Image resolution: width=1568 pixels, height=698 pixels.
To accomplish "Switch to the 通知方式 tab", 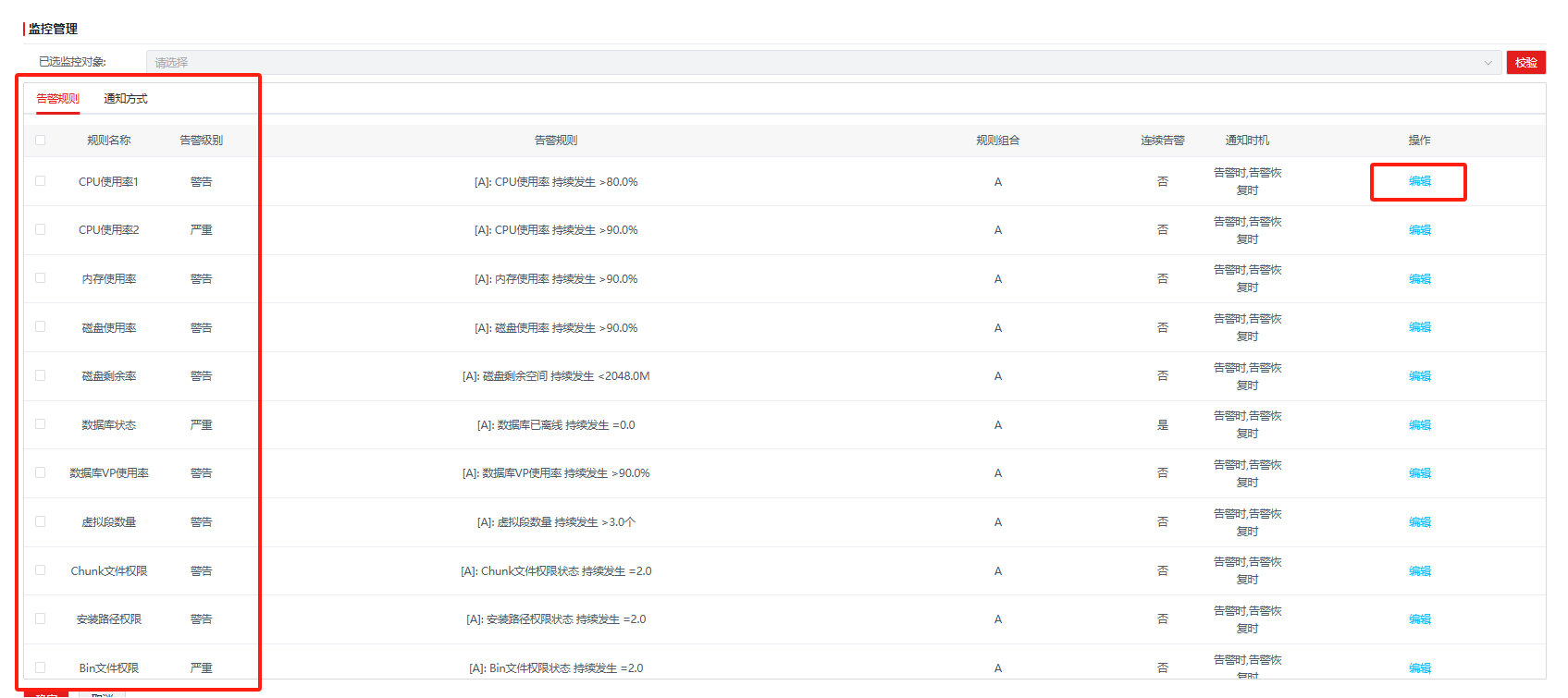I will tap(125, 99).
